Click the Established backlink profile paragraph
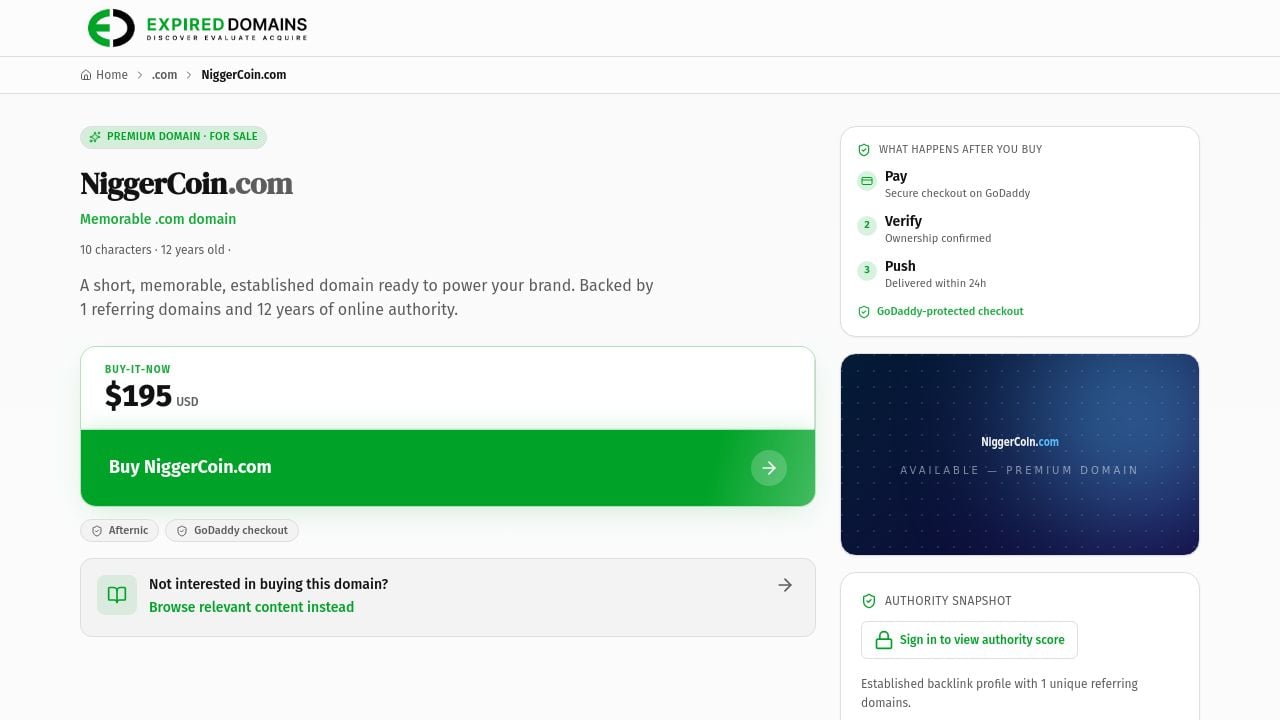The width and height of the screenshot is (1280, 720). (x=999, y=693)
